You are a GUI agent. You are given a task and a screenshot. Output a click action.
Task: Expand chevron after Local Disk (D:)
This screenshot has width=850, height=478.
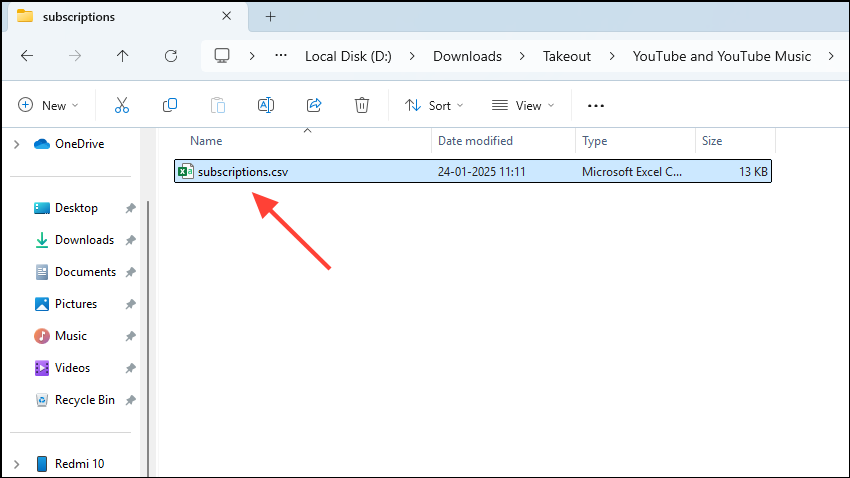coord(412,56)
